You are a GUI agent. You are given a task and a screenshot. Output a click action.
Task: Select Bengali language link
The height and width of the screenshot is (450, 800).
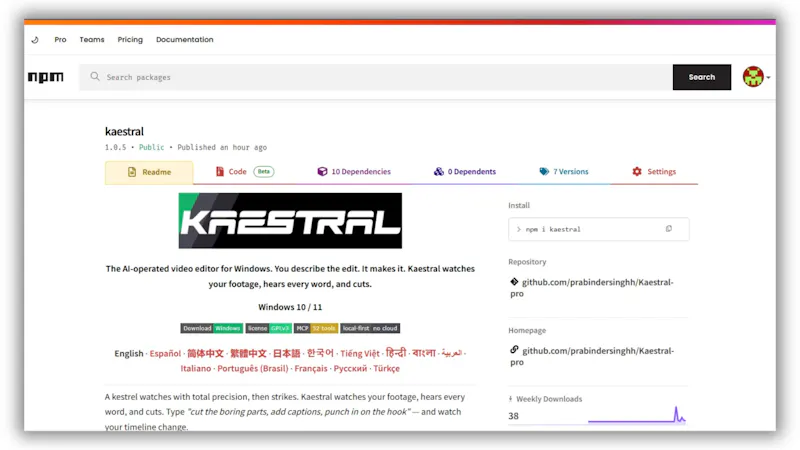click(424, 353)
